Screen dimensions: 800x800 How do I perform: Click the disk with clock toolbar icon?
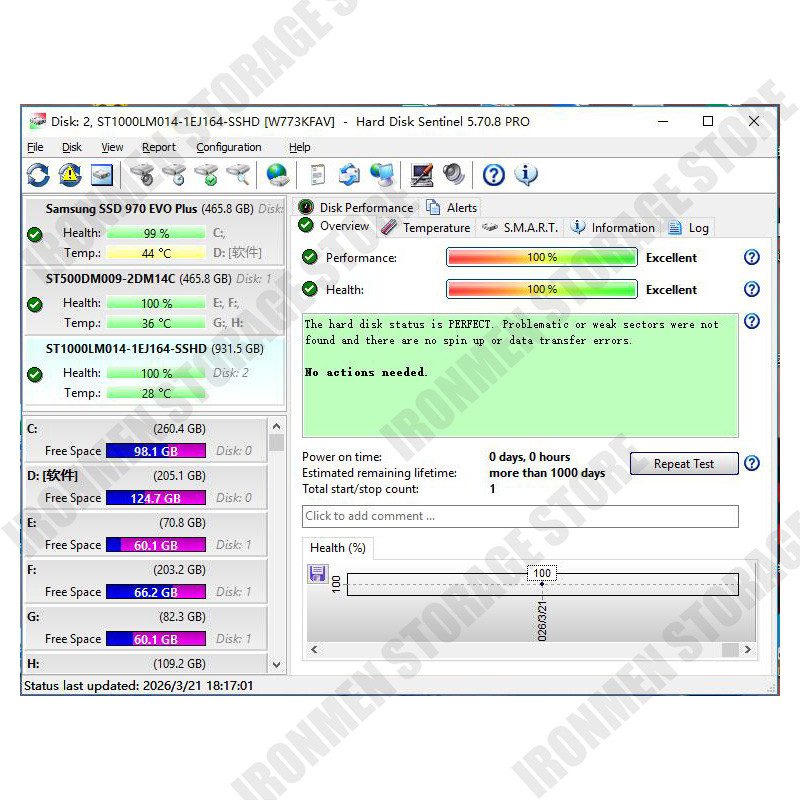pyautogui.click(x=174, y=175)
